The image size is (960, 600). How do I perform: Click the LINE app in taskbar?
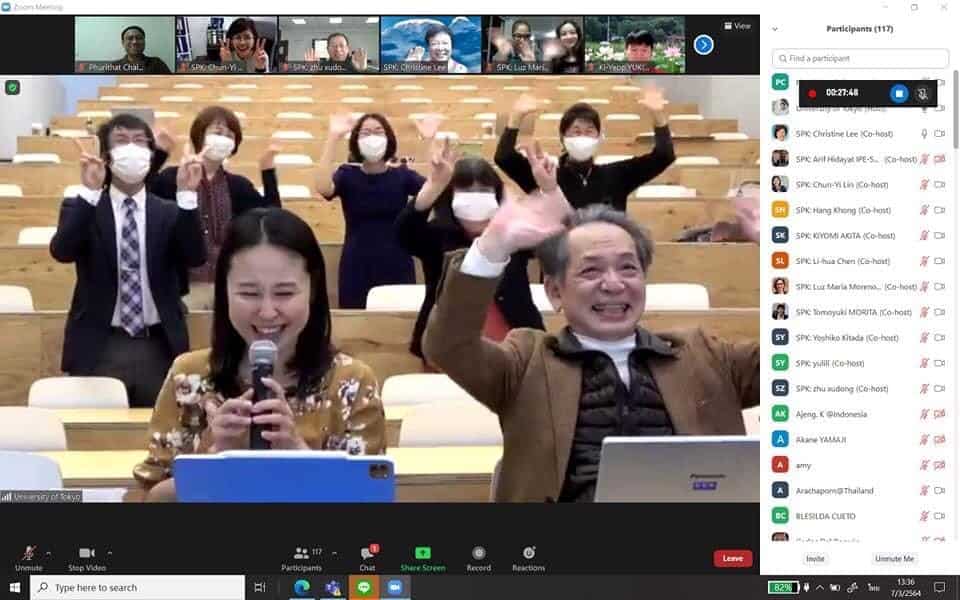coord(363,587)
